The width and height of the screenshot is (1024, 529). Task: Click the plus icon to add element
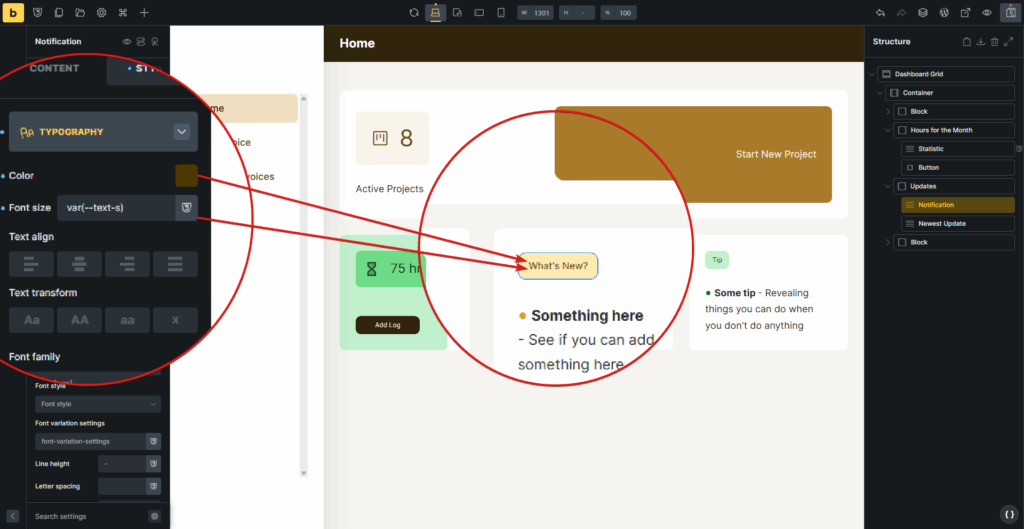coord(144,12)
